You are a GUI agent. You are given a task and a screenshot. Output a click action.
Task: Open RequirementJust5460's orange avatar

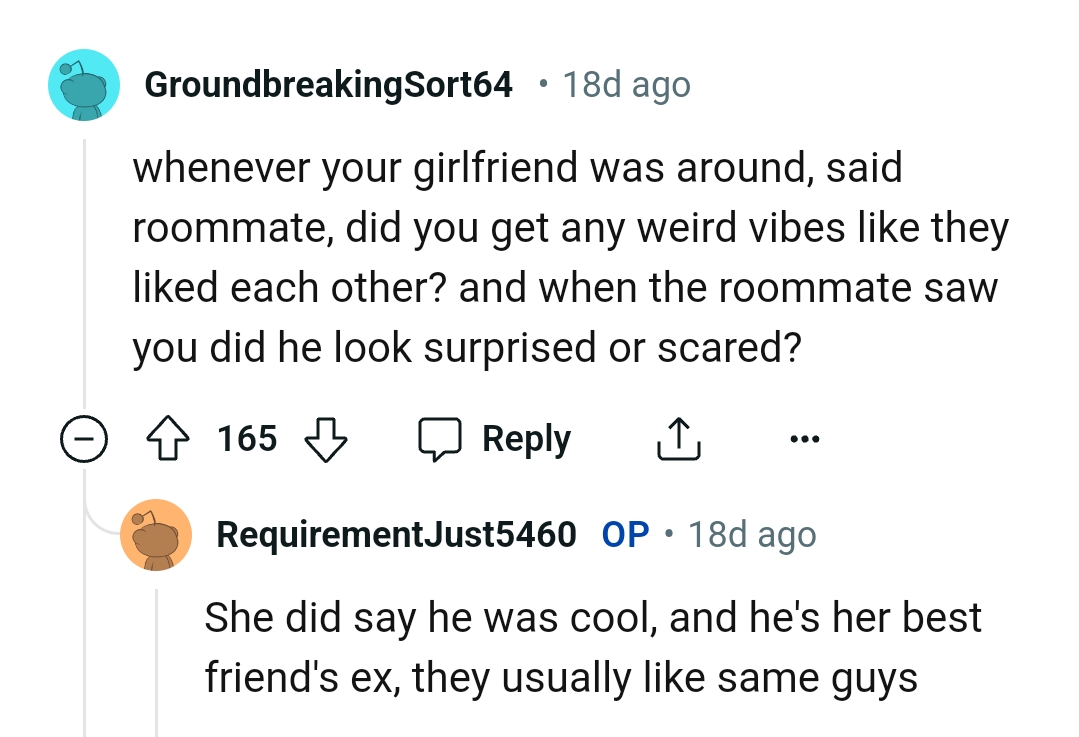coord(156,534)
